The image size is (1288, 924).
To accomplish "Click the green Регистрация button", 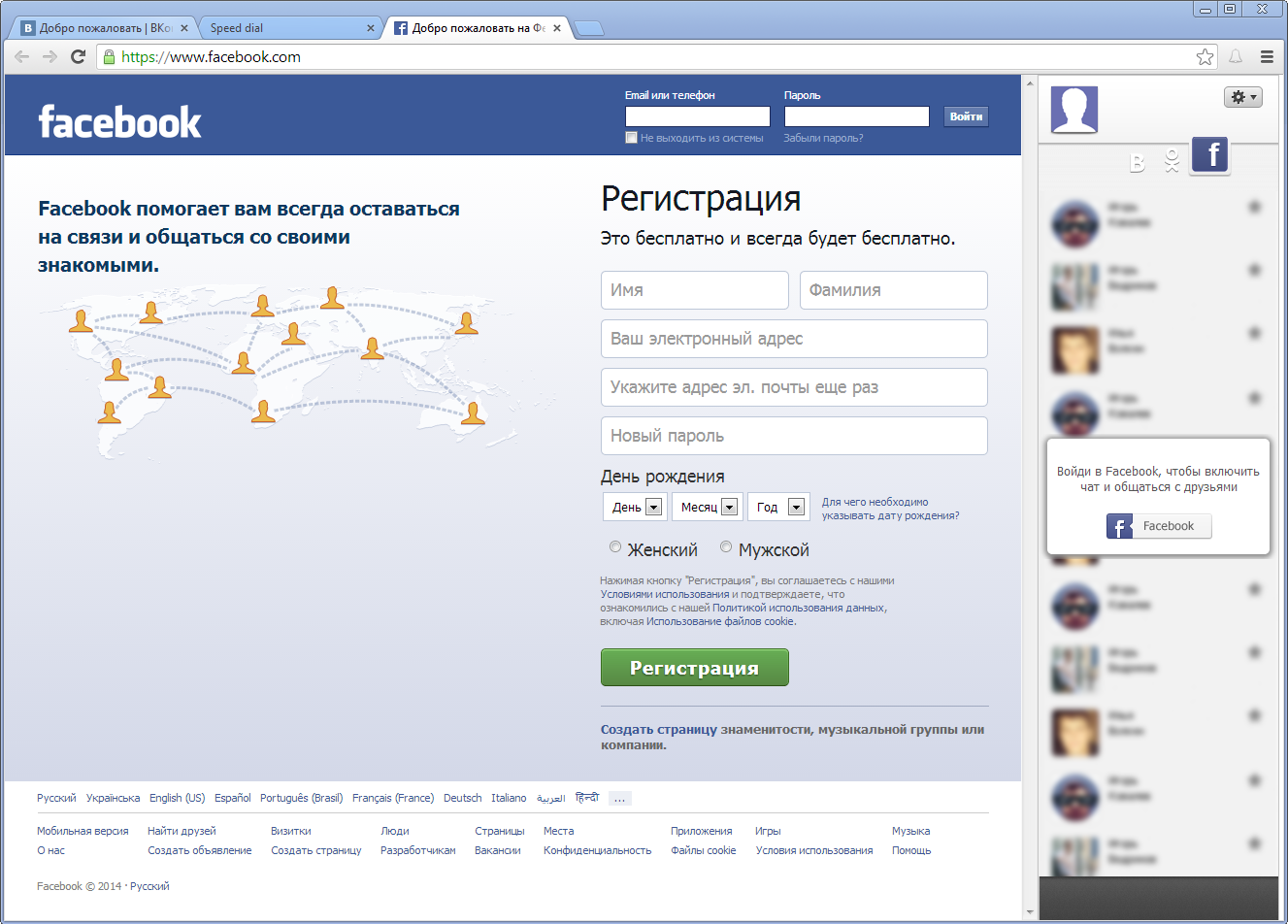I will [x=695, y=668].
